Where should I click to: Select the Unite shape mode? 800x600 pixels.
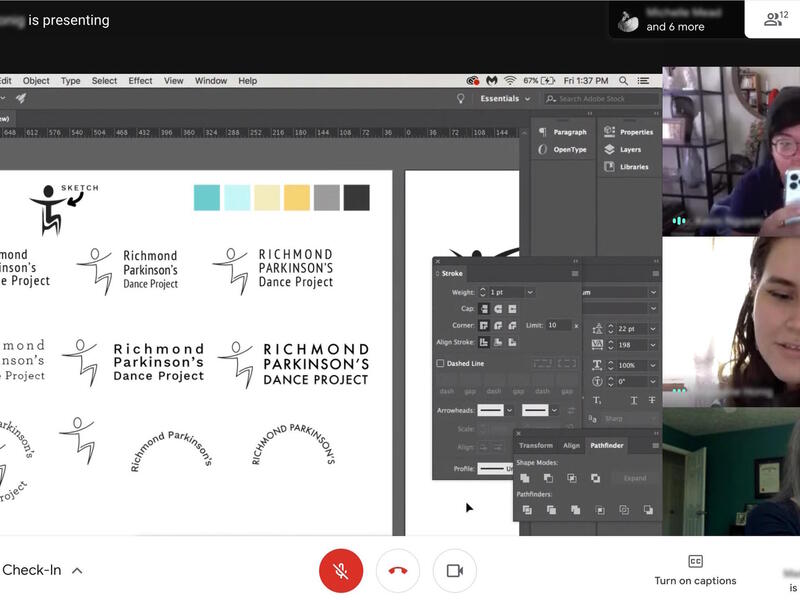(525, 477)
